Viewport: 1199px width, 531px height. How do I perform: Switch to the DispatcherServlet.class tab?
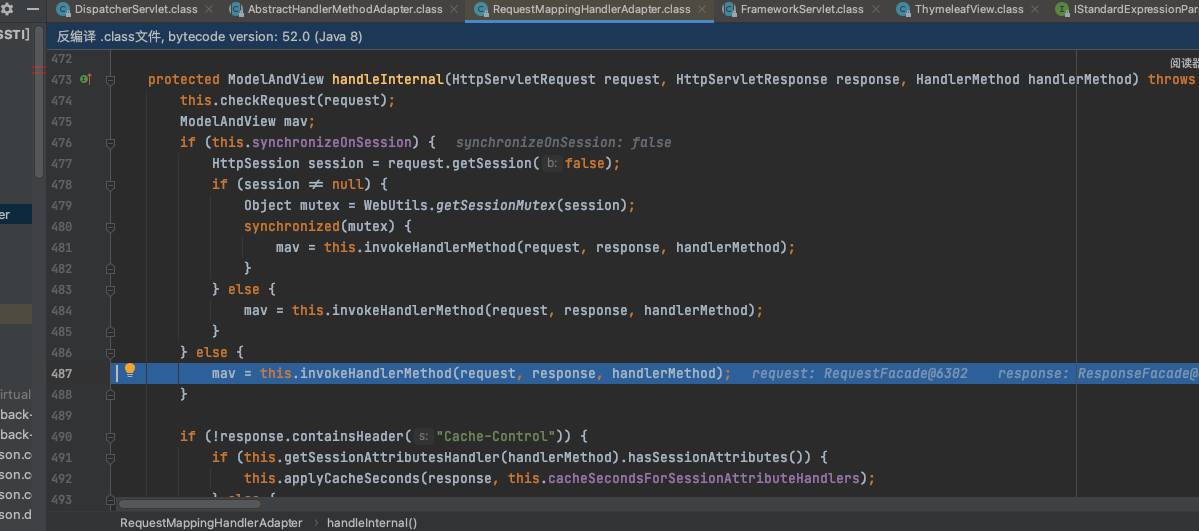point(135,10)
